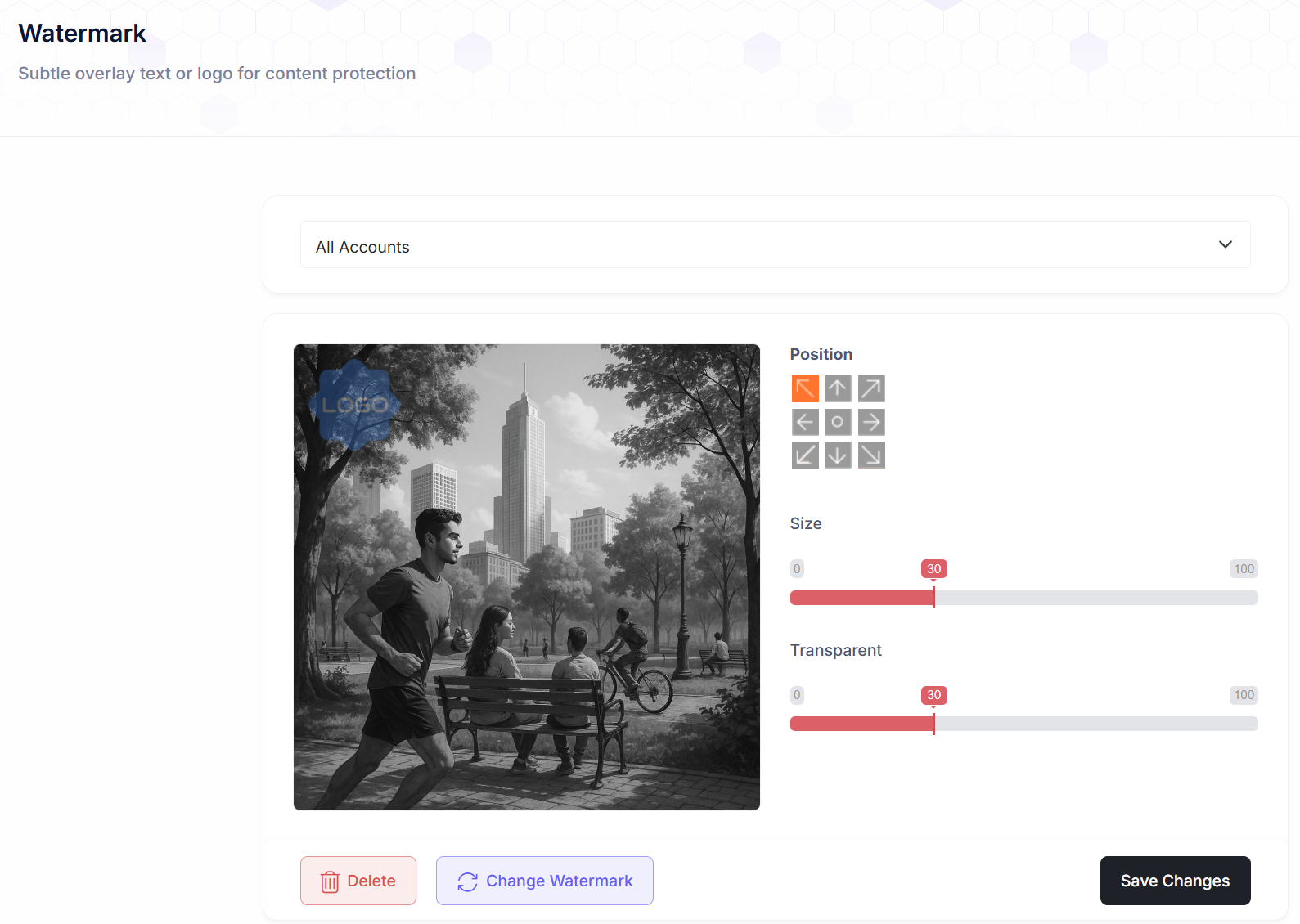Click the park preview image

tap(527, 613)
